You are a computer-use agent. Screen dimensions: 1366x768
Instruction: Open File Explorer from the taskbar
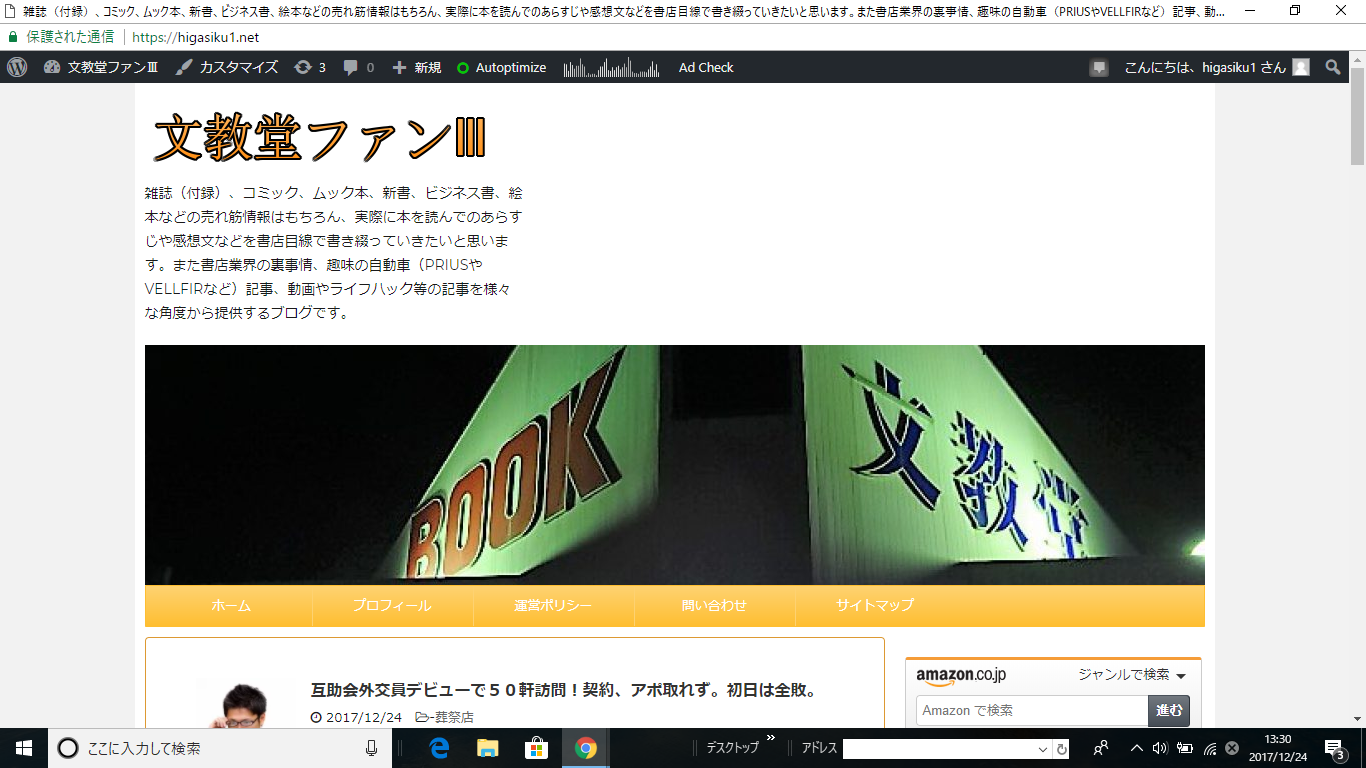487,748
